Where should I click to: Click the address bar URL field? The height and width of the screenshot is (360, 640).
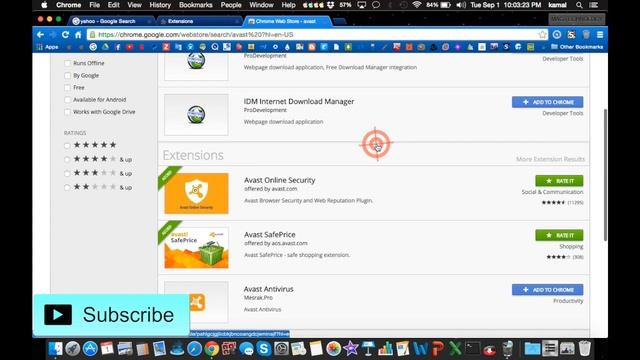point(311,35)
